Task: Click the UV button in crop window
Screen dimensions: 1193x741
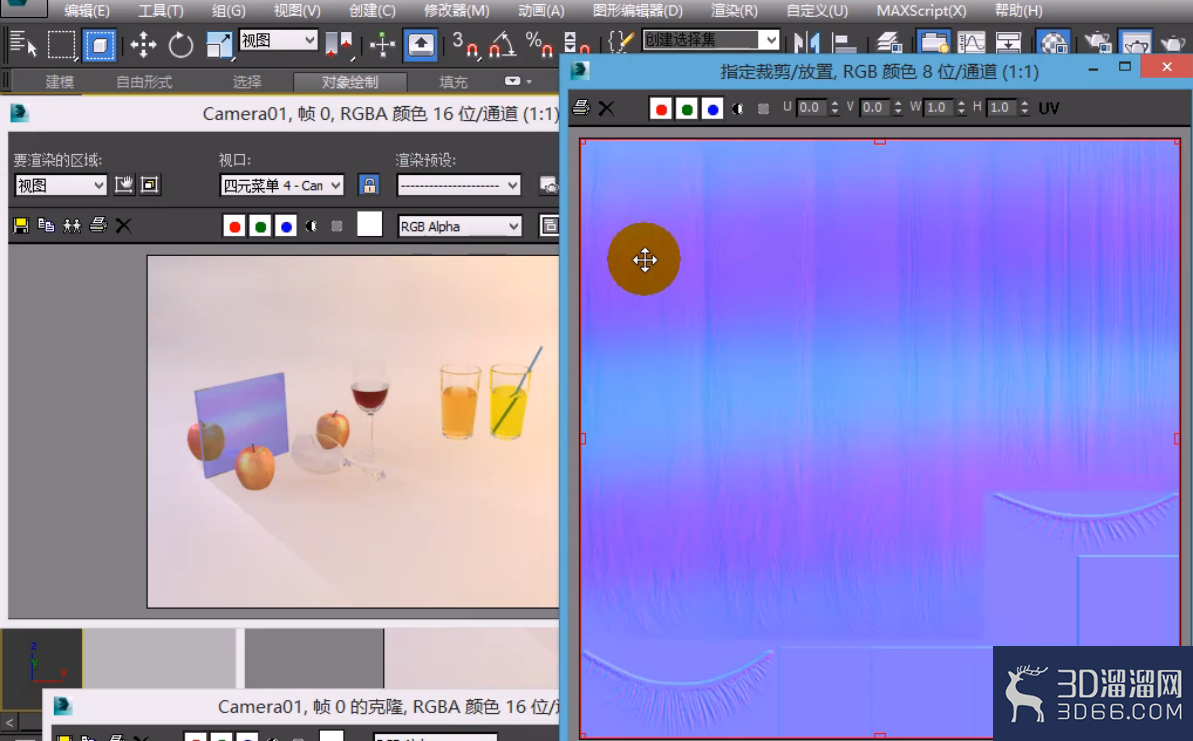Action: 1049,108
